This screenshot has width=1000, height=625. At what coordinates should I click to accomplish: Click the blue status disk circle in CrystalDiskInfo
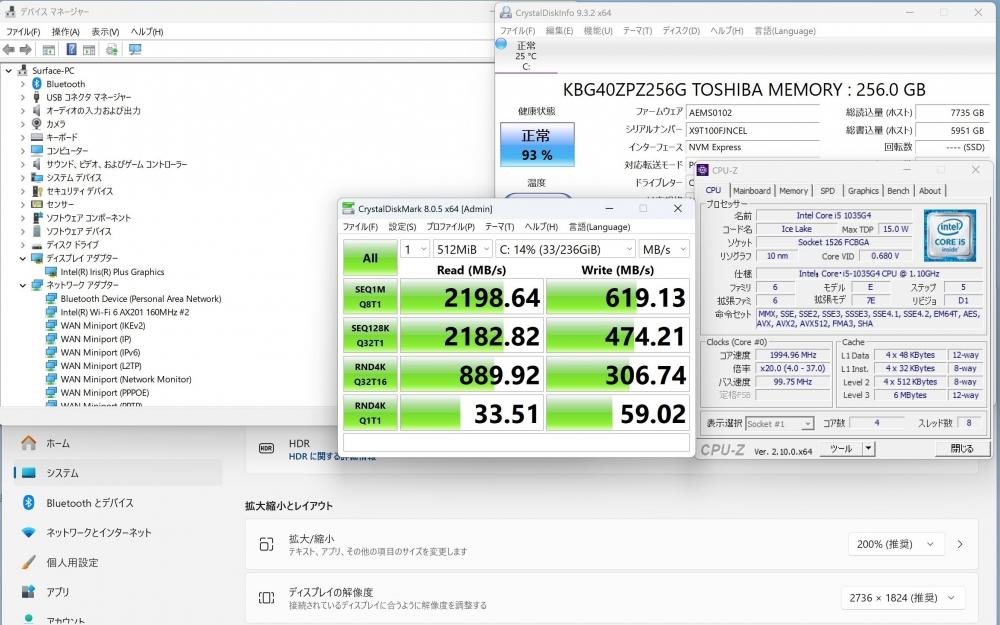coord(501,44)
